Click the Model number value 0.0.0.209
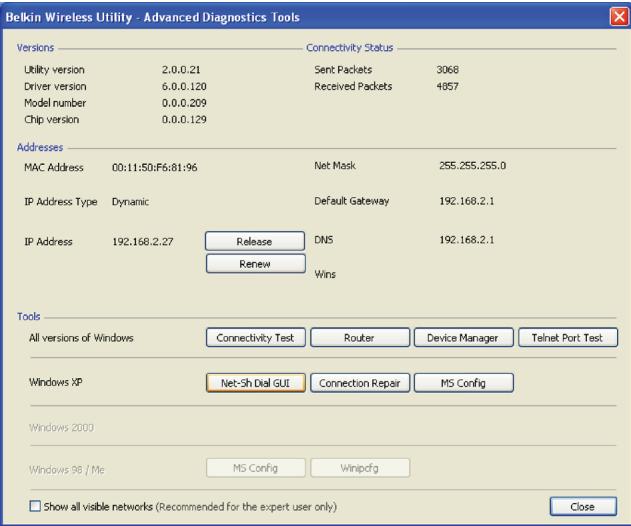 184,103
